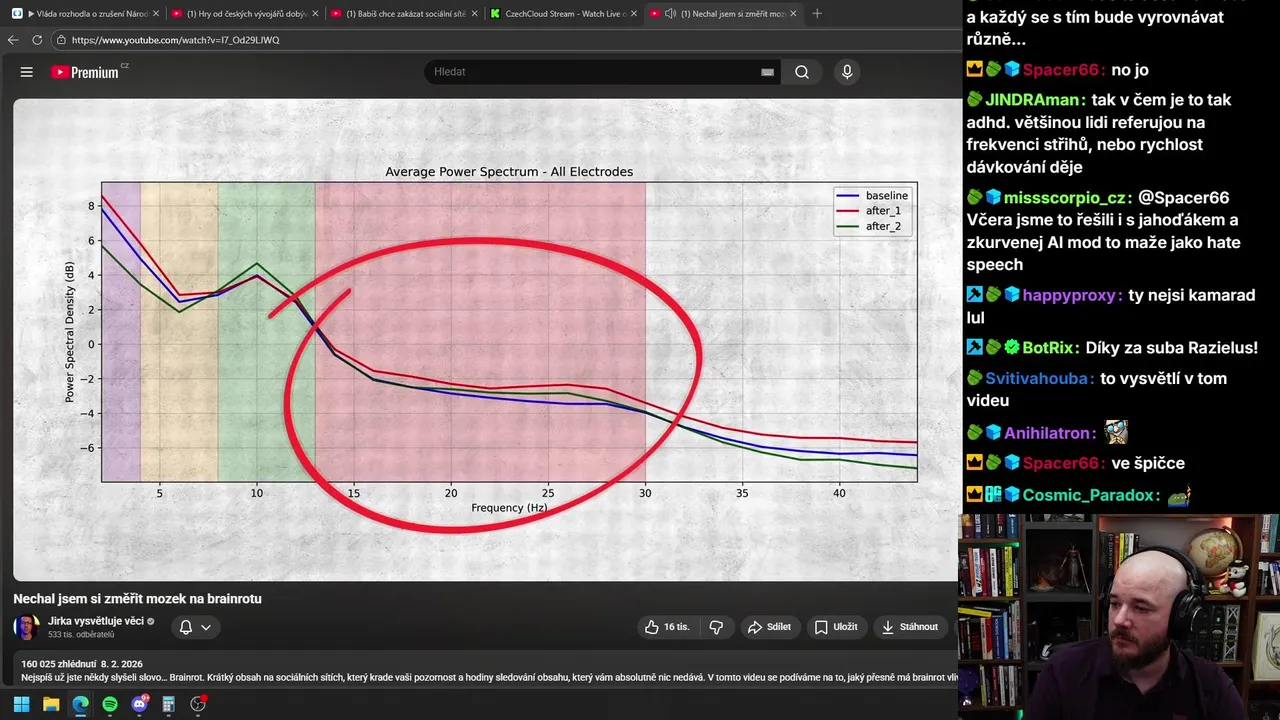This screenshot has height=720, width=1280.
Task: Switch to the 'Hry od českých vývojářů' tab
Action: [x=244, y=14]
